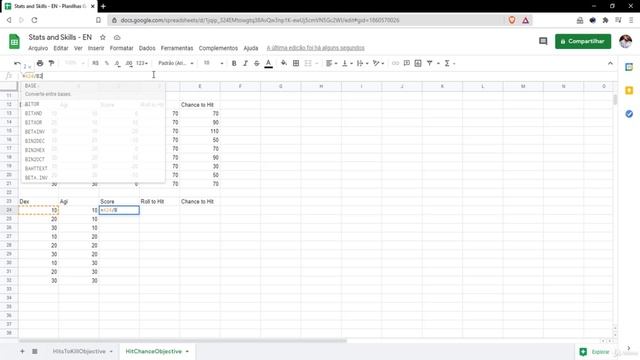Increase decimal places in the toolbar

[x=129, y=63]
